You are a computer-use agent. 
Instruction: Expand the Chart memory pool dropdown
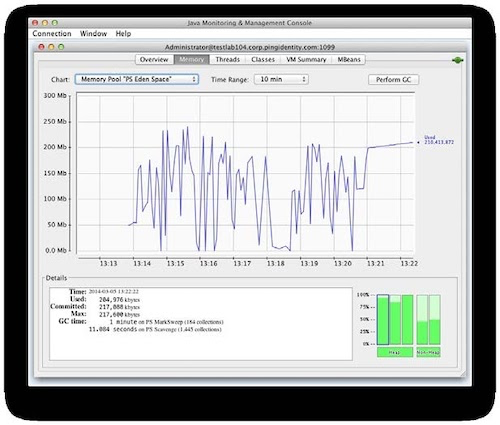137,79
